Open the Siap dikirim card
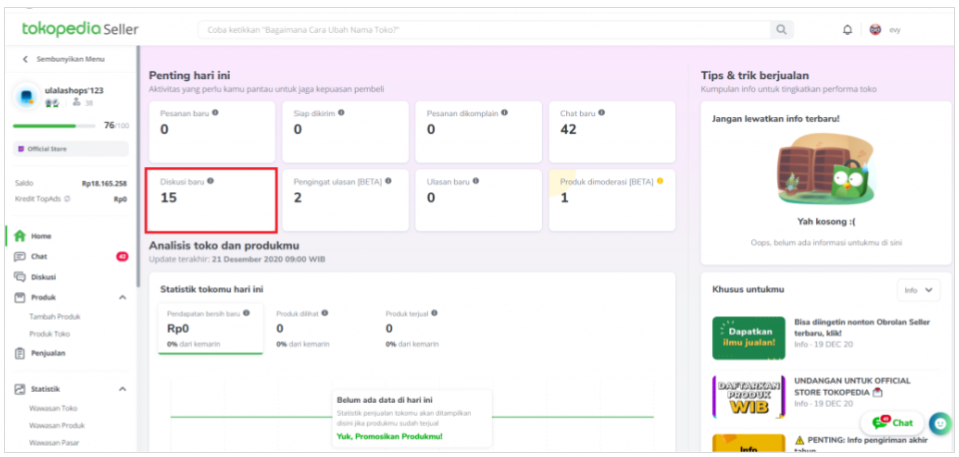The height and width of the screenshot is (457, 959). 345,132
